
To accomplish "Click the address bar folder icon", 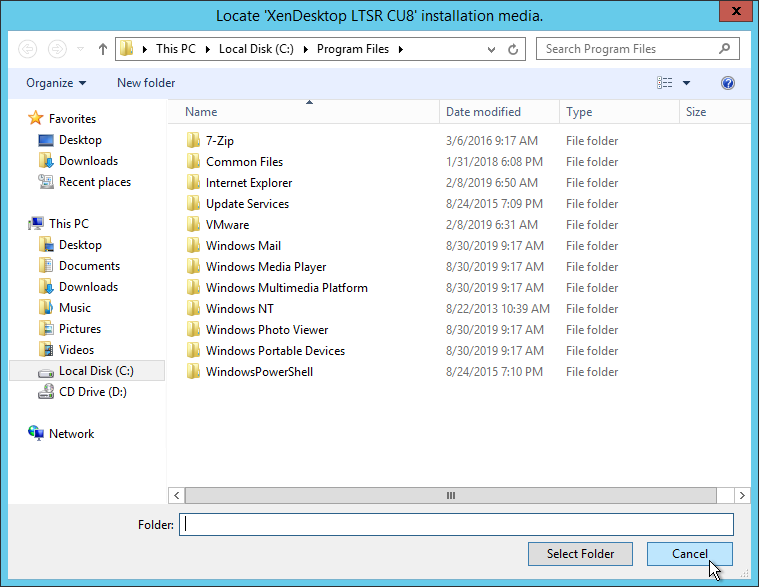I will click(x=126, y=48).
